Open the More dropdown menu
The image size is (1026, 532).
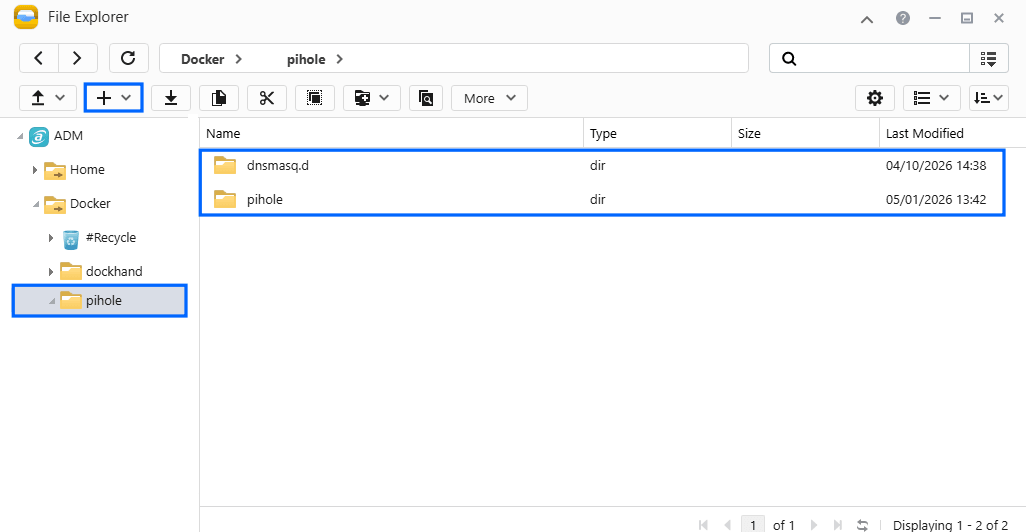coord(489,98)
